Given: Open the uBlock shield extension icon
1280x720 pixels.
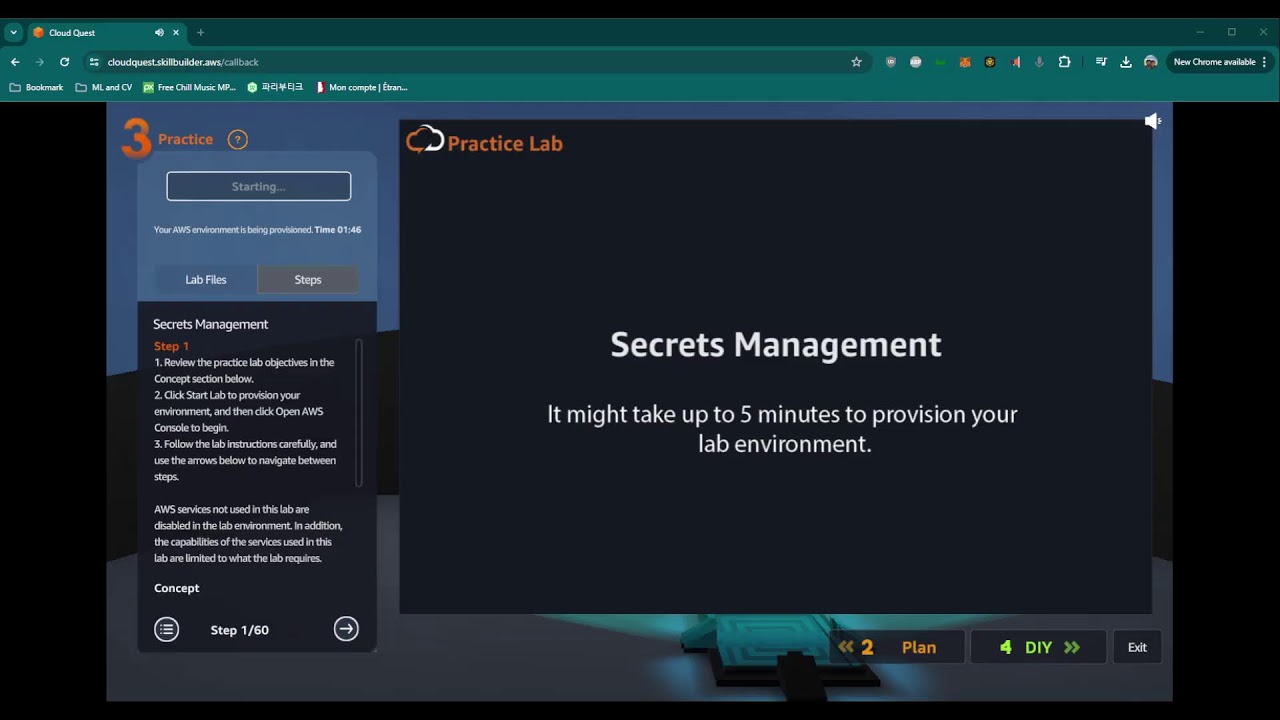Looking at the screenshot, I should pos(891,62).
